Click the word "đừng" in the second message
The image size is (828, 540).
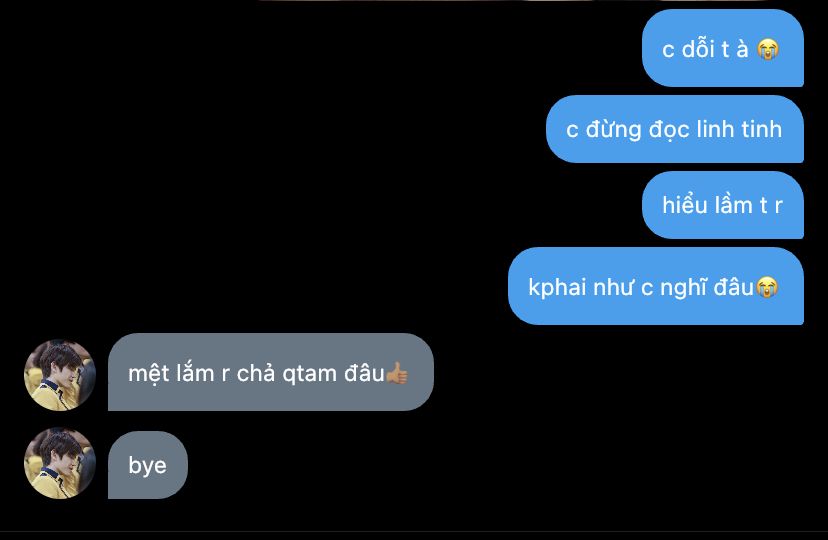613,129
